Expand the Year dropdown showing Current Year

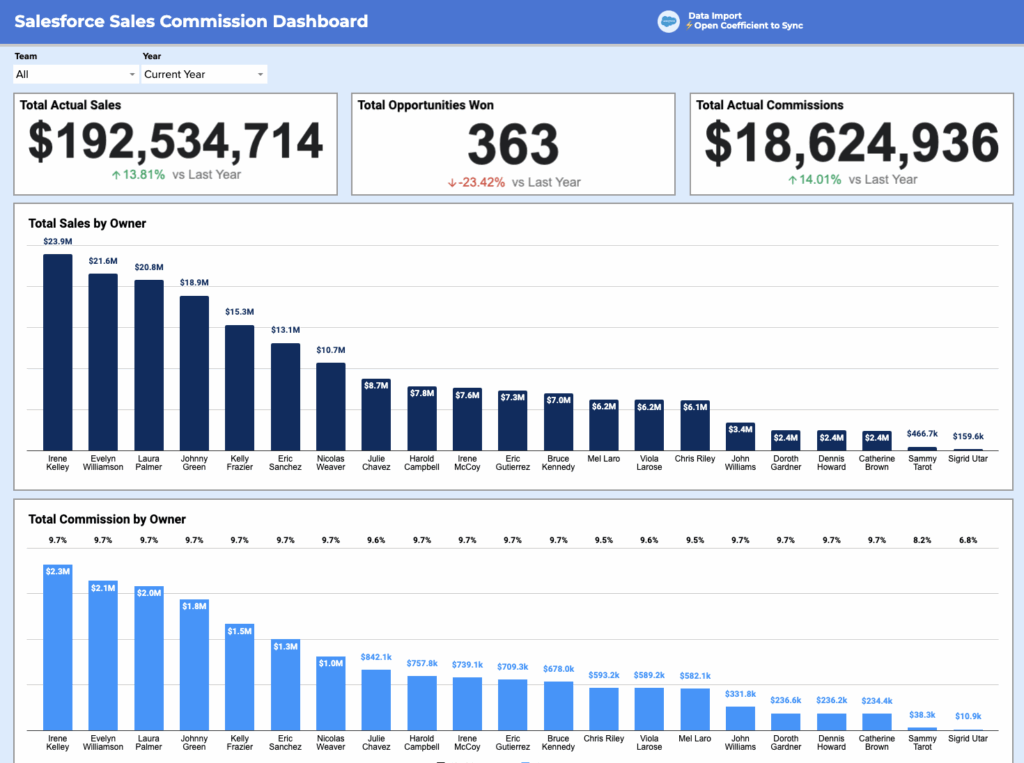(x=204, y=74)
